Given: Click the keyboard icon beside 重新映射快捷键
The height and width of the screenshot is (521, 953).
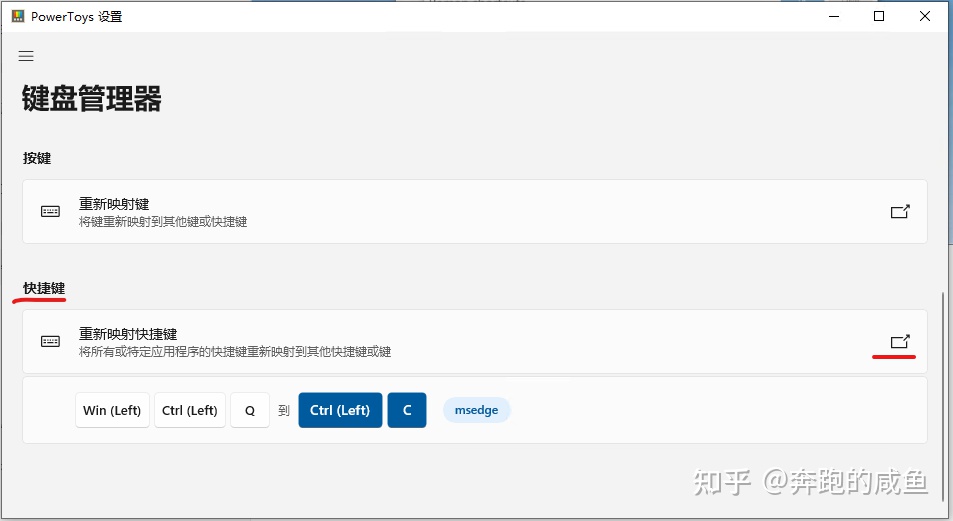Looking at the screenshot, I should [50, 342].
